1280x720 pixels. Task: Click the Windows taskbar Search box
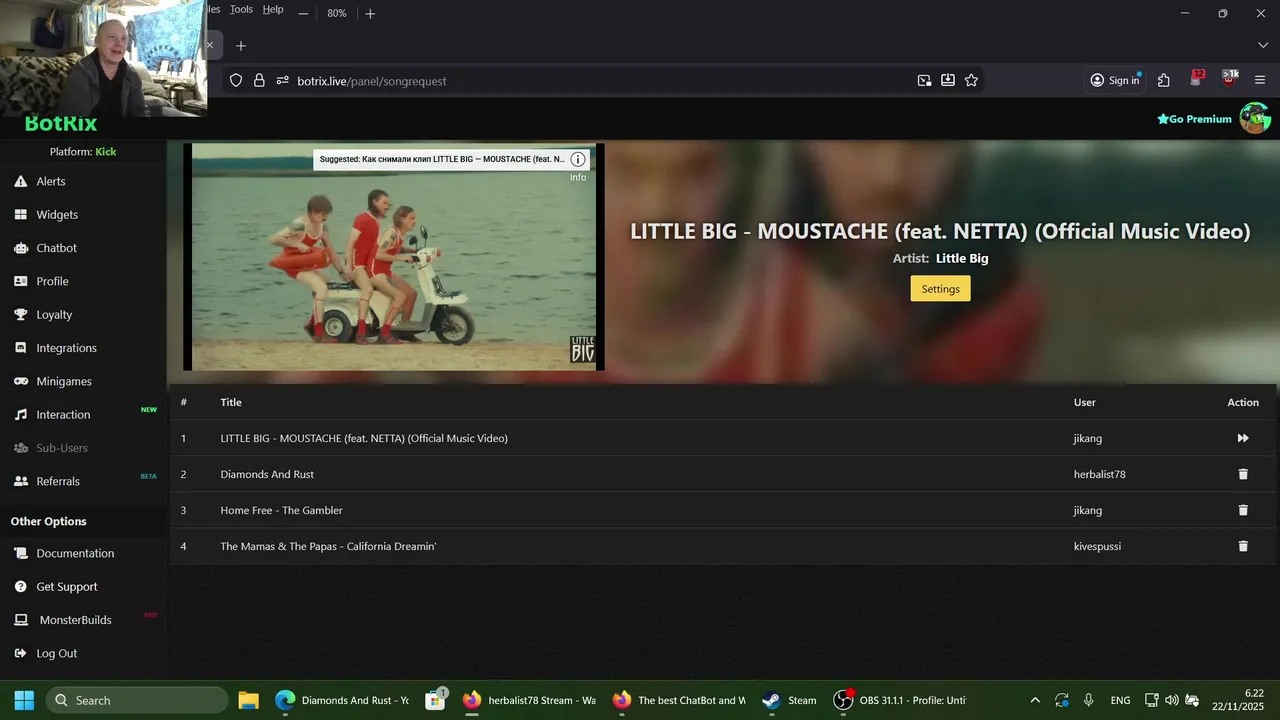click(x=137, y=700)
